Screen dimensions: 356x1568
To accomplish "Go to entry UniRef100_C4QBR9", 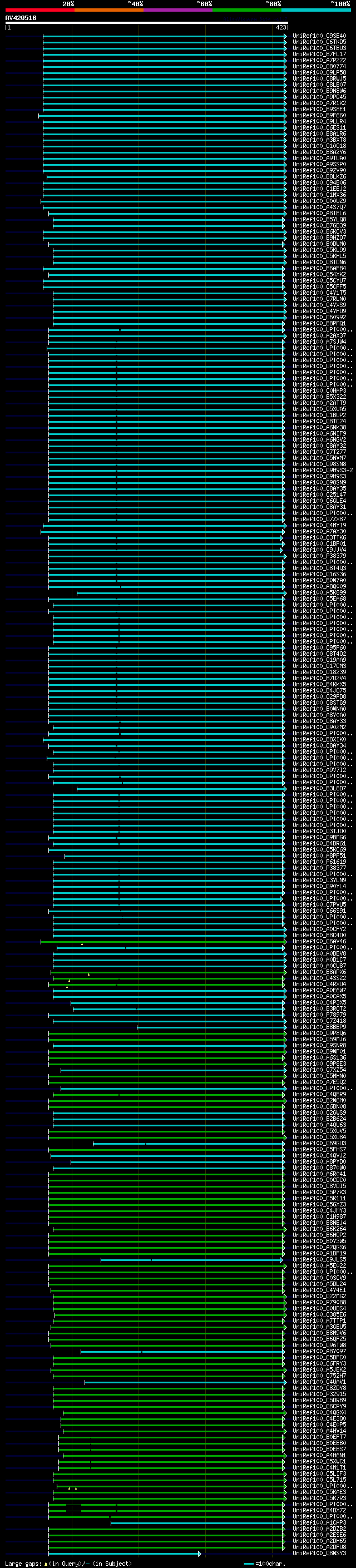I will click(319, 1094).
